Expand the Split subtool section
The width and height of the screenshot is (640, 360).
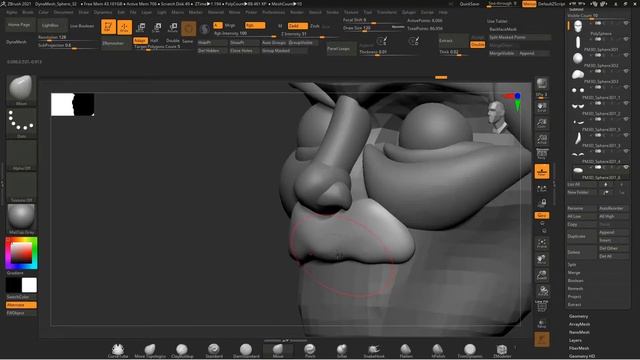click(x=572, y=265)
